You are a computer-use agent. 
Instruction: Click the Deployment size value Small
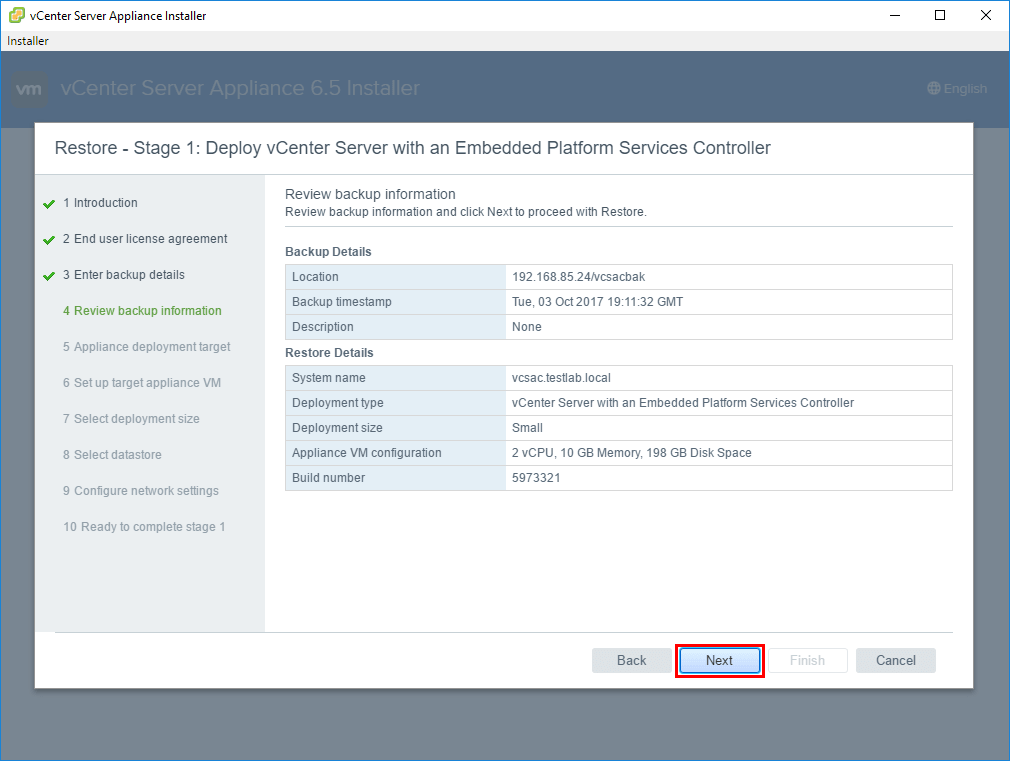coord(527,429)
